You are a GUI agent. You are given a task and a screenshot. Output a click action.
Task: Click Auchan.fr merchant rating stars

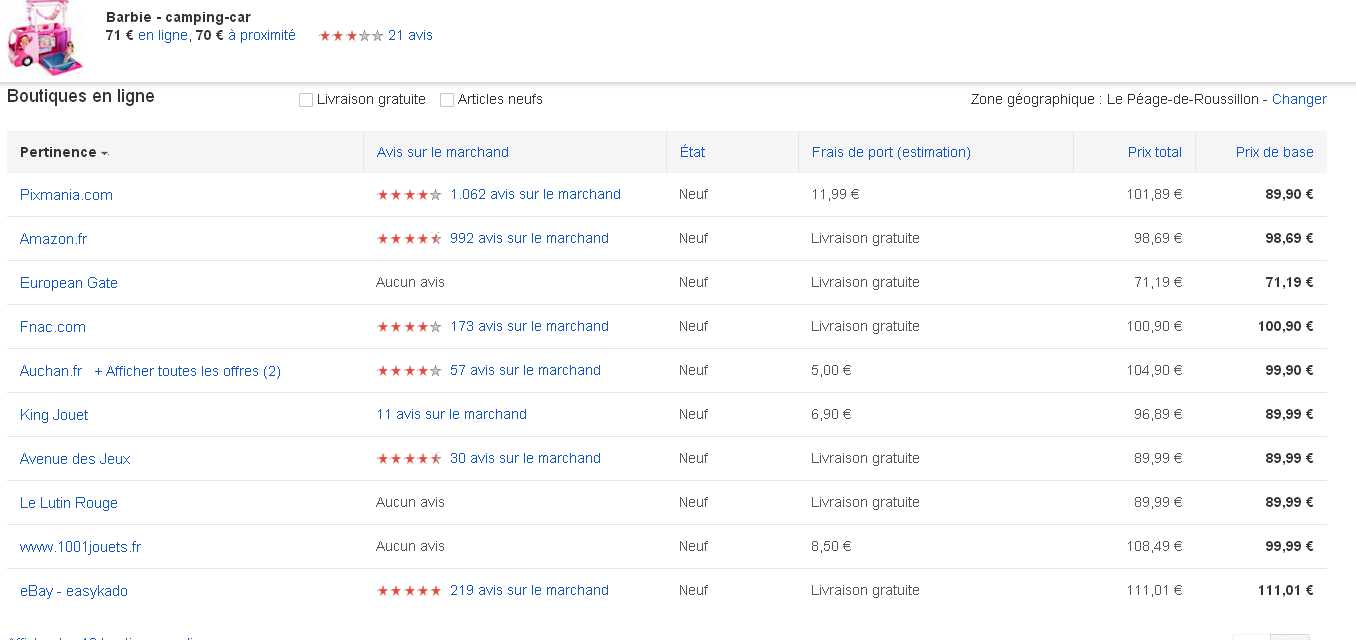pyautogui.click(x=409, y=371)
